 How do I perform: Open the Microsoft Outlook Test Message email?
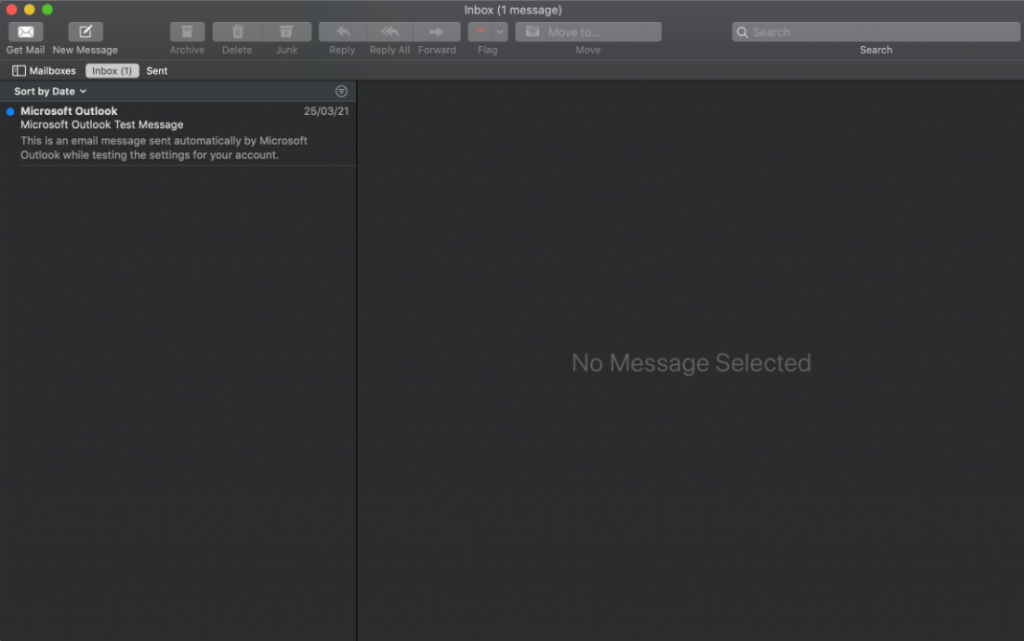coord(180,133)
